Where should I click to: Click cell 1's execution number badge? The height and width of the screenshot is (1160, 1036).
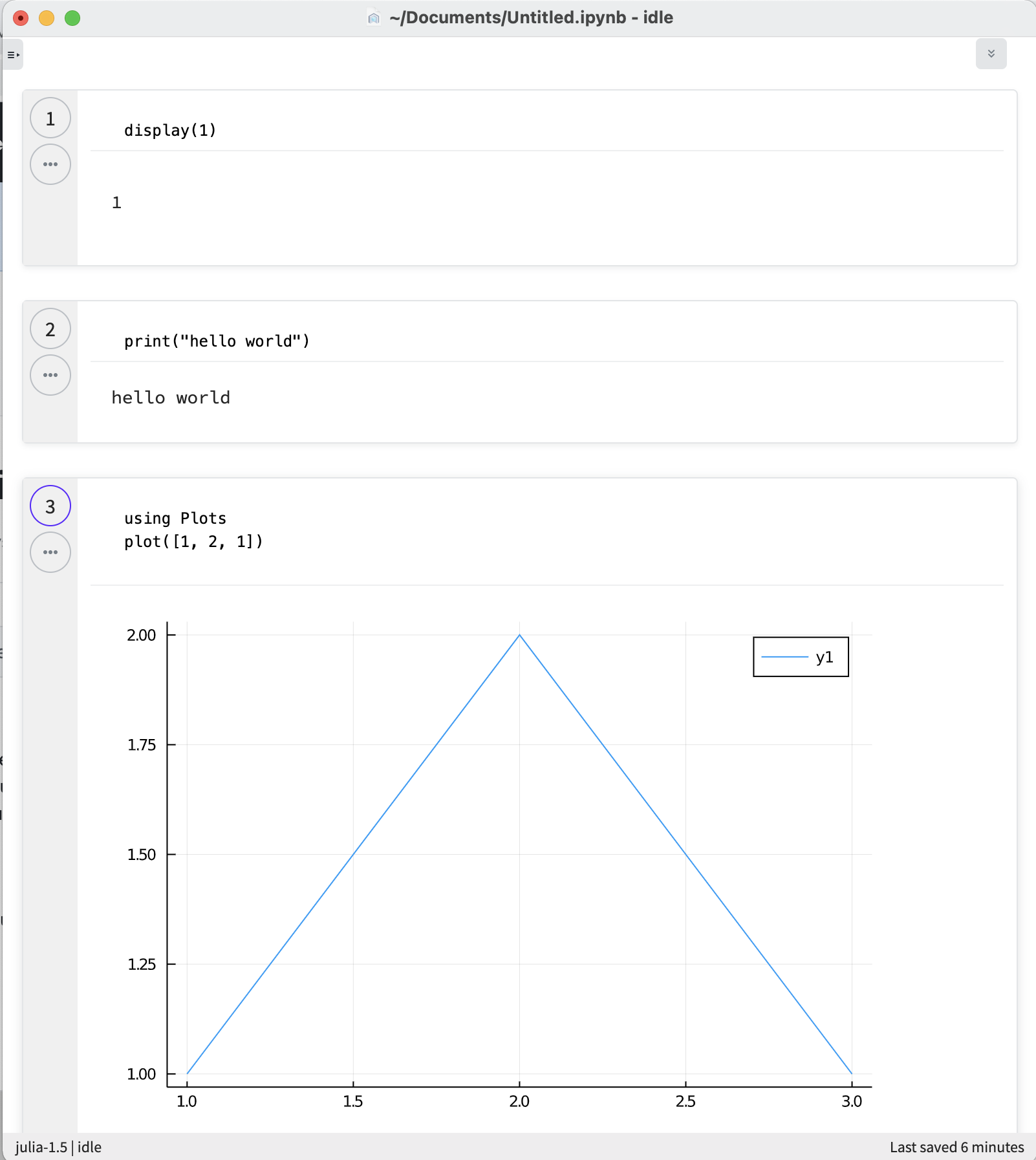coord(50,118)
